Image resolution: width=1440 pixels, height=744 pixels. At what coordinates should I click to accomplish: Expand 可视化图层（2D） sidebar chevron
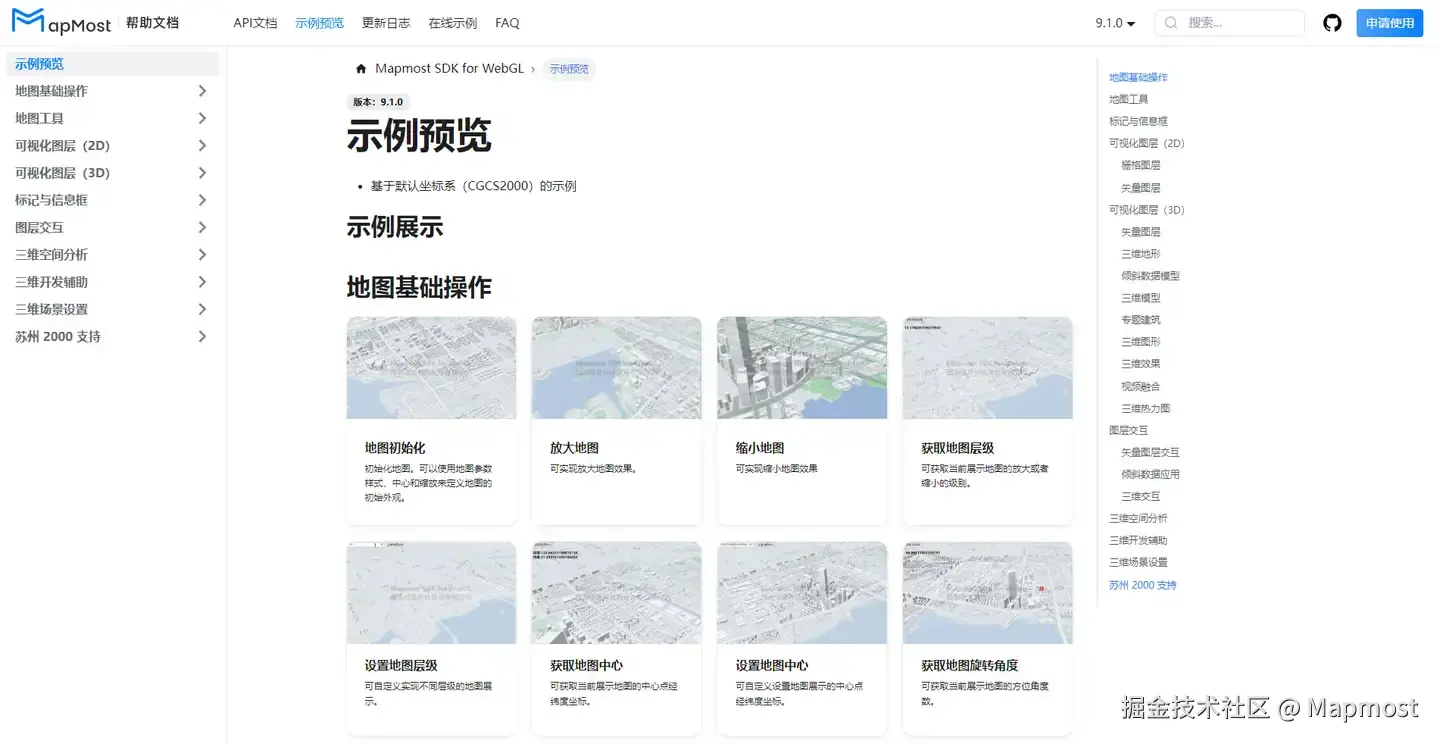tap(202, 145)
